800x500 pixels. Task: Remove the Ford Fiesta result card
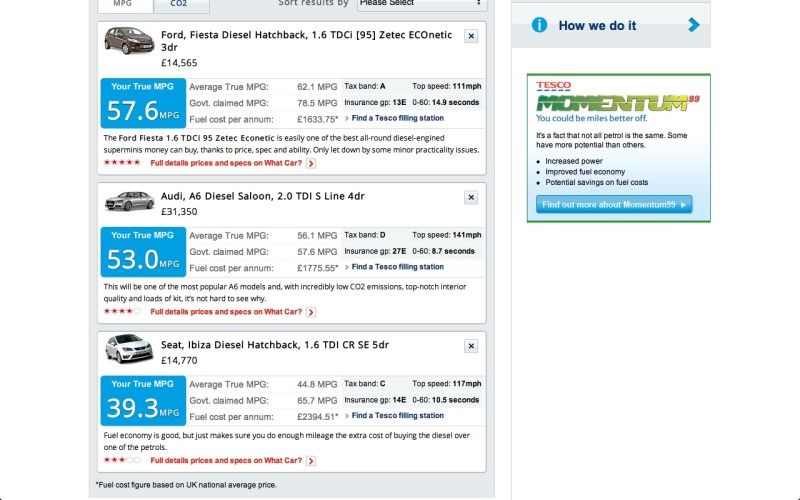point(470,36)
